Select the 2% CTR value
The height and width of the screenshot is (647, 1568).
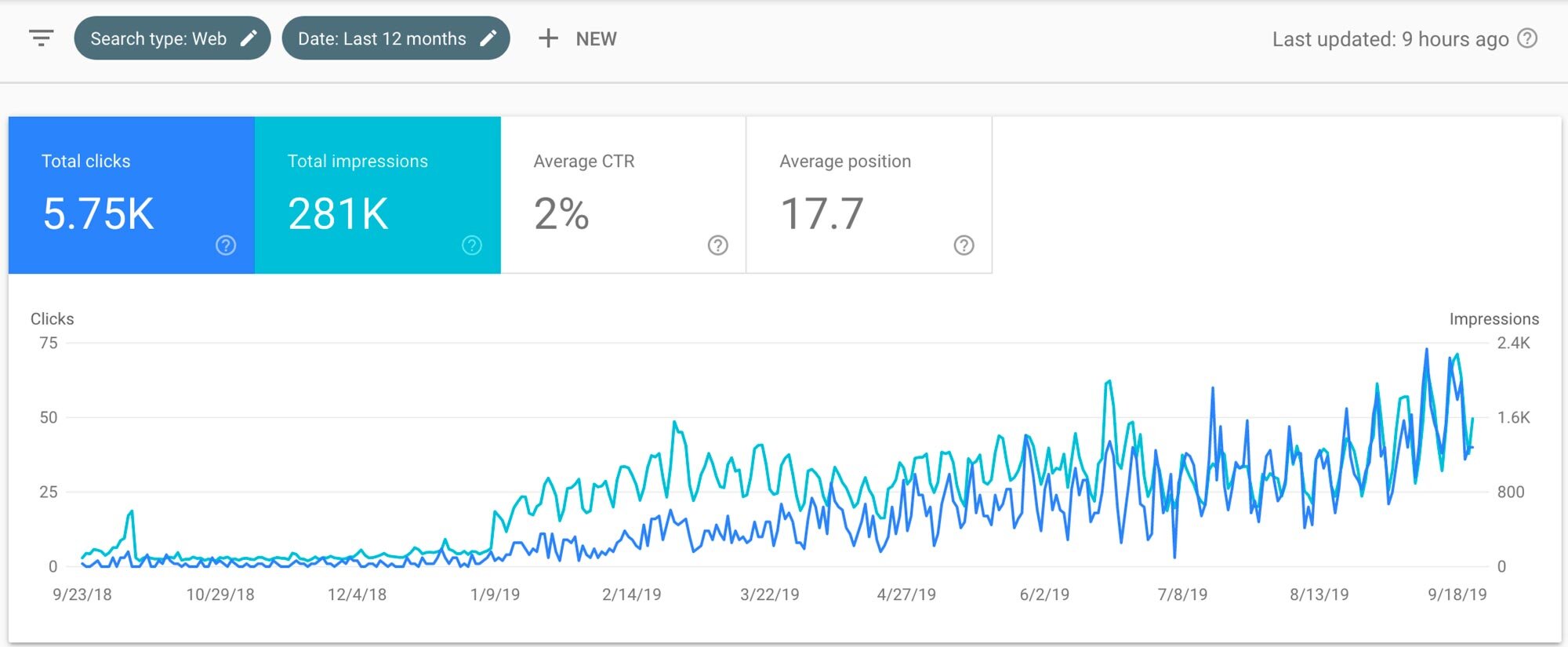pos(561,213)
